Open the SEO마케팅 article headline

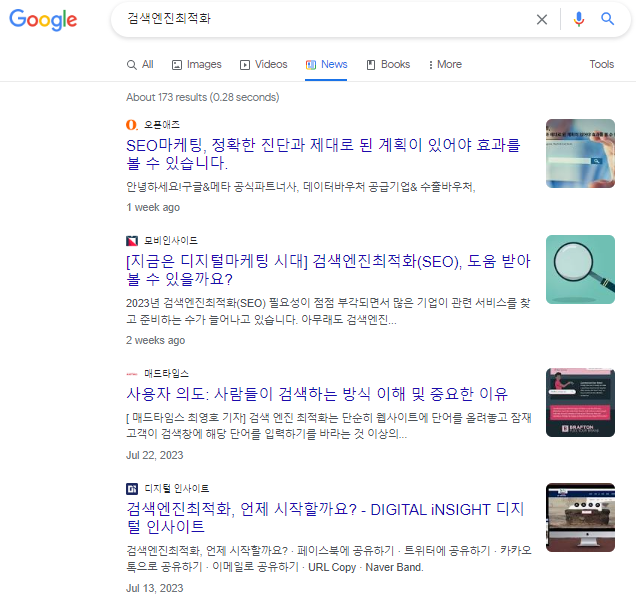(x=323, y=154)
